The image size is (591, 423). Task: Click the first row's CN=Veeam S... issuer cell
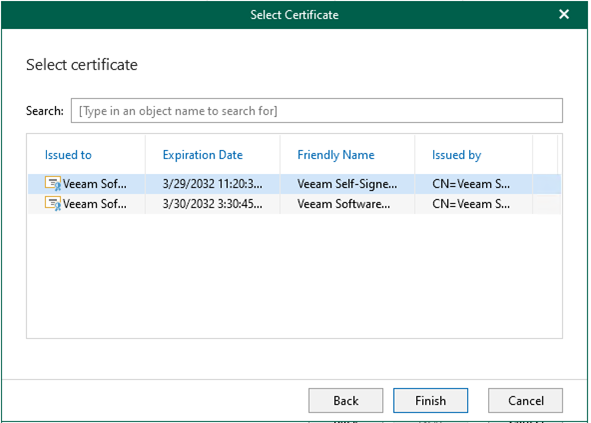(471, 184)
